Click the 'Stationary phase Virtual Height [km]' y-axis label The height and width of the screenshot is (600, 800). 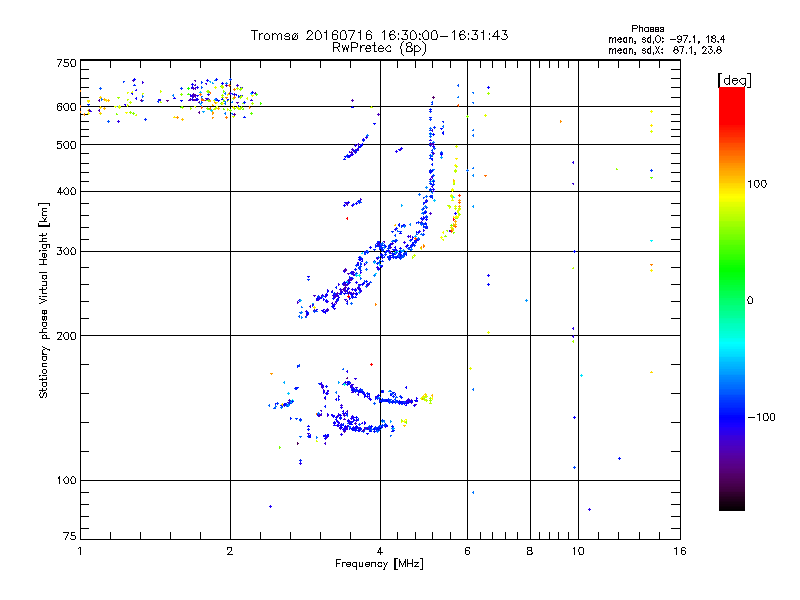click(43, 300)
